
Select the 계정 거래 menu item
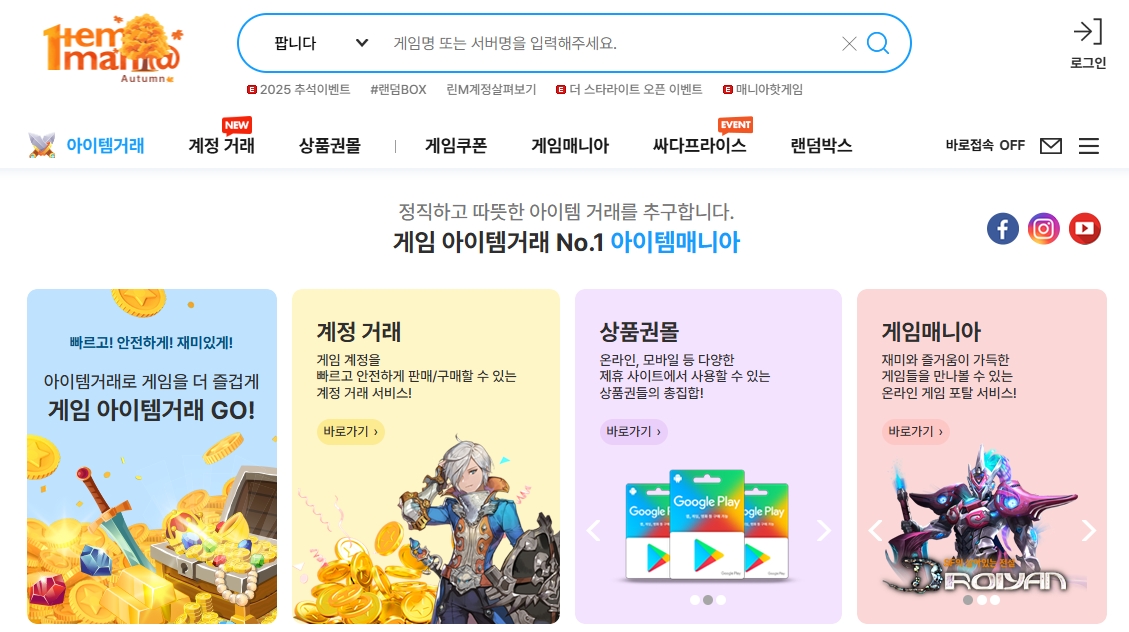[x=221, y=146]
